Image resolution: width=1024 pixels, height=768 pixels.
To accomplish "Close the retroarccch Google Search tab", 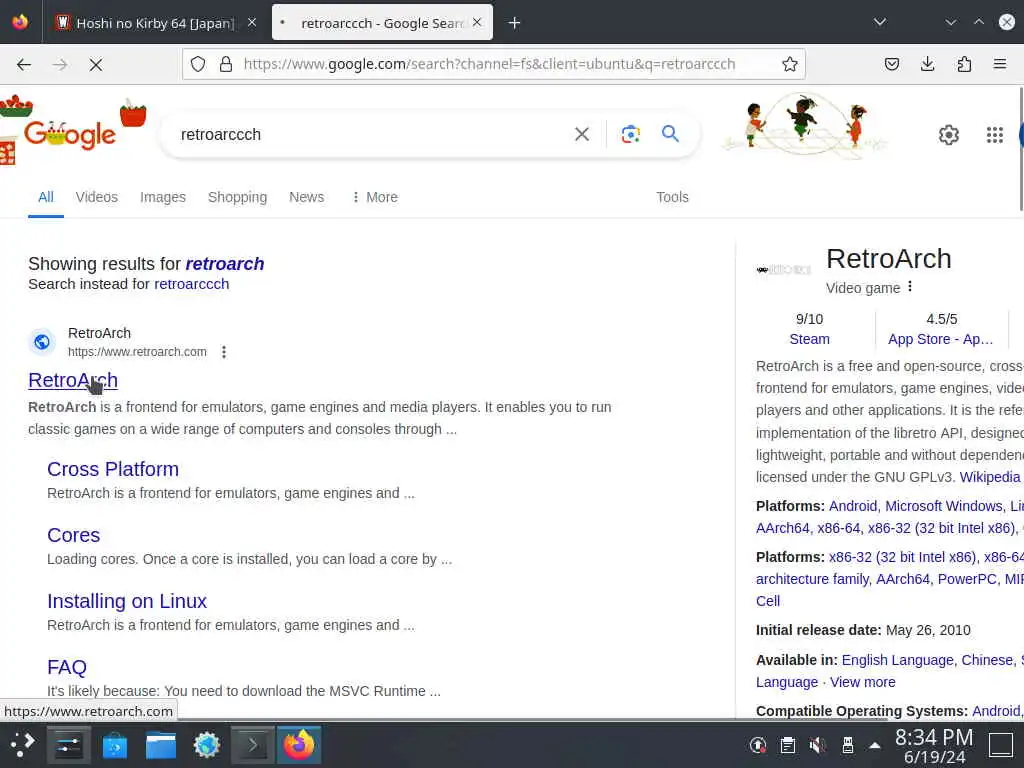I will pyautogui.click(x=477, y=22).
